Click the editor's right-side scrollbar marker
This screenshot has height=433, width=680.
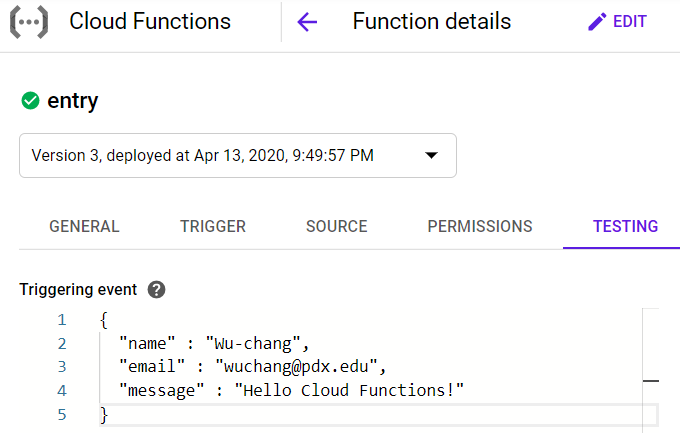[650, 381]
